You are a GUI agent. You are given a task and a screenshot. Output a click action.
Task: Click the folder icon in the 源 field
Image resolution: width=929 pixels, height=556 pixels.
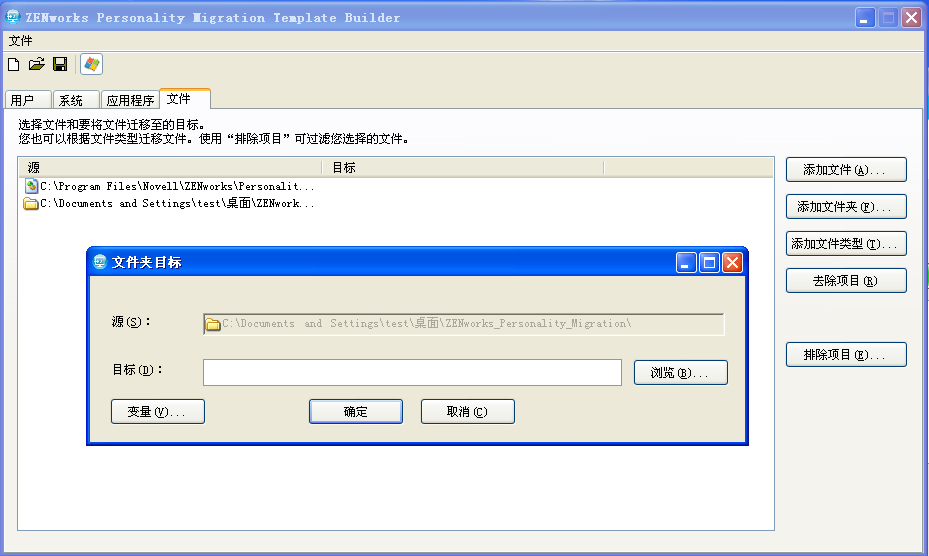point(213,324)
